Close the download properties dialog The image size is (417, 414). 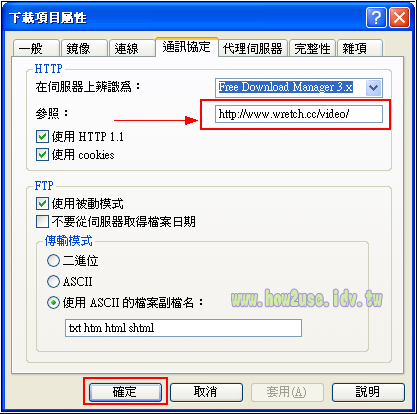coord(399,18)
